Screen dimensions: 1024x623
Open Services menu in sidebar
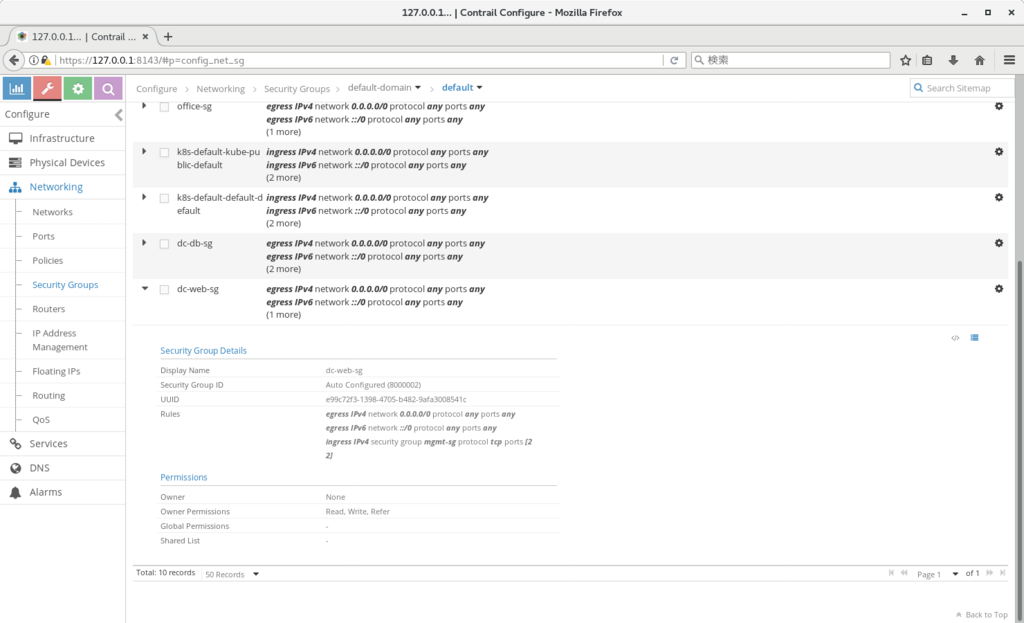point(62,443)
